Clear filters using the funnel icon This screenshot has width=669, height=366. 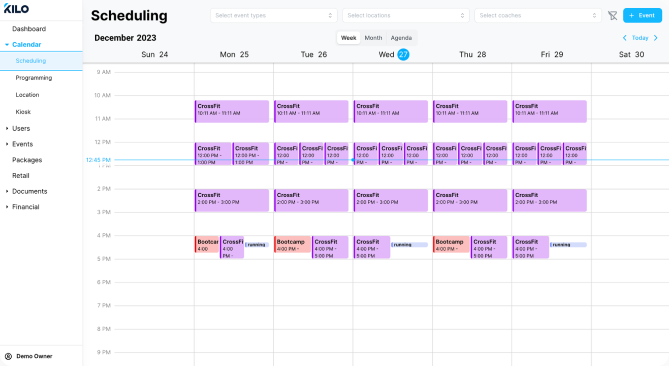(613, 16)
